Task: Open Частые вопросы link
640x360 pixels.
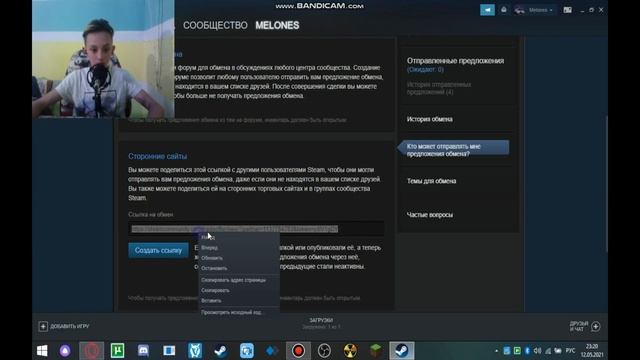Action: tap(430, 215)
